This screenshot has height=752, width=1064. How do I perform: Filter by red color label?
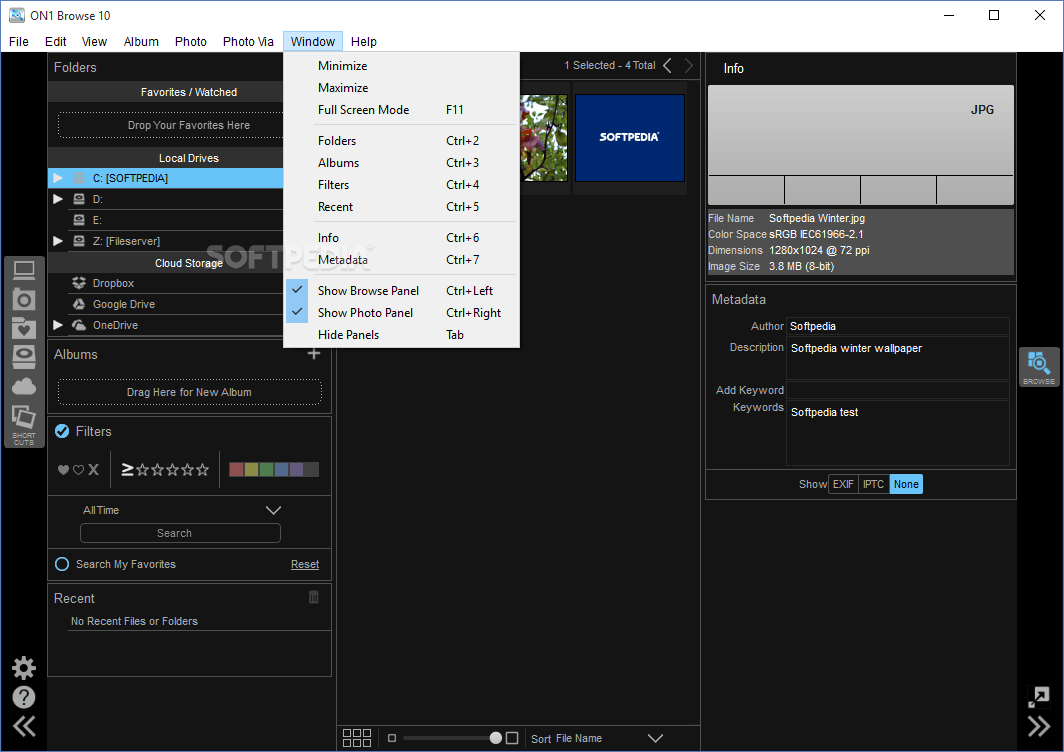(236, 469)
